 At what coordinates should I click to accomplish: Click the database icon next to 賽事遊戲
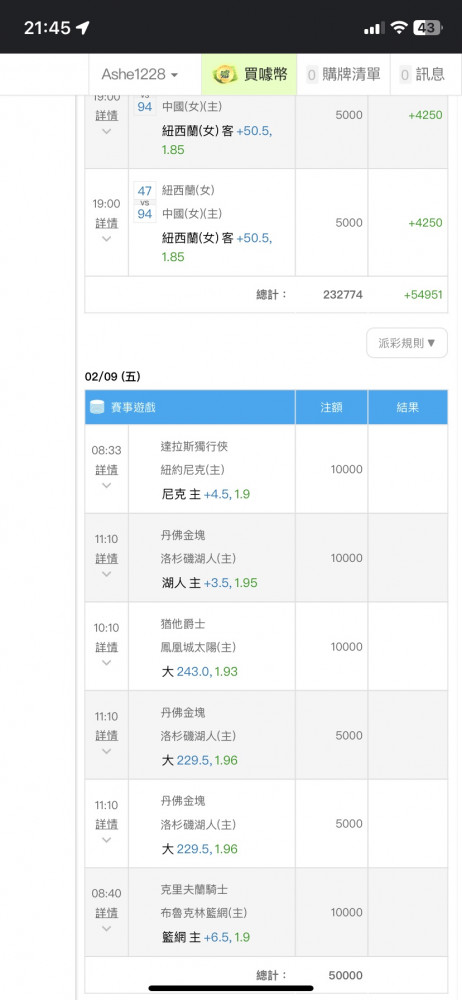(97, 407)
